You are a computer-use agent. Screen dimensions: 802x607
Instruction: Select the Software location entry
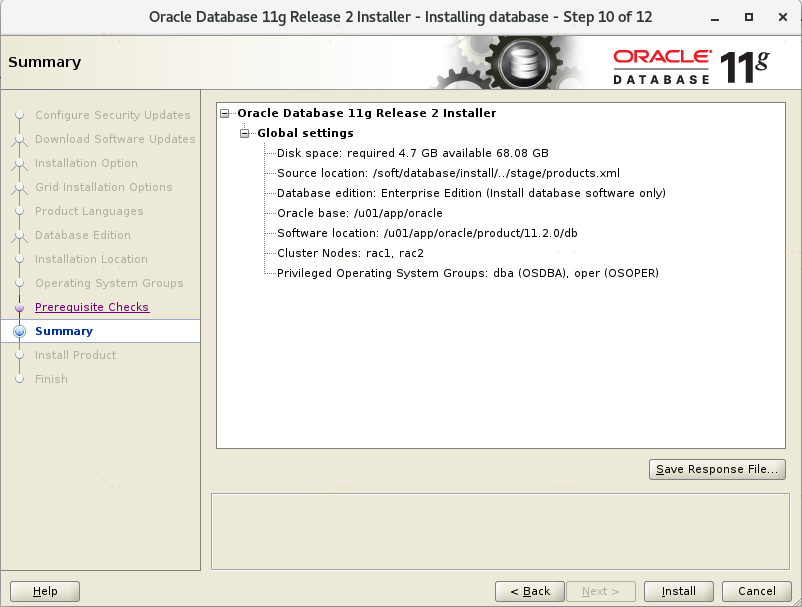click(427, 233)
